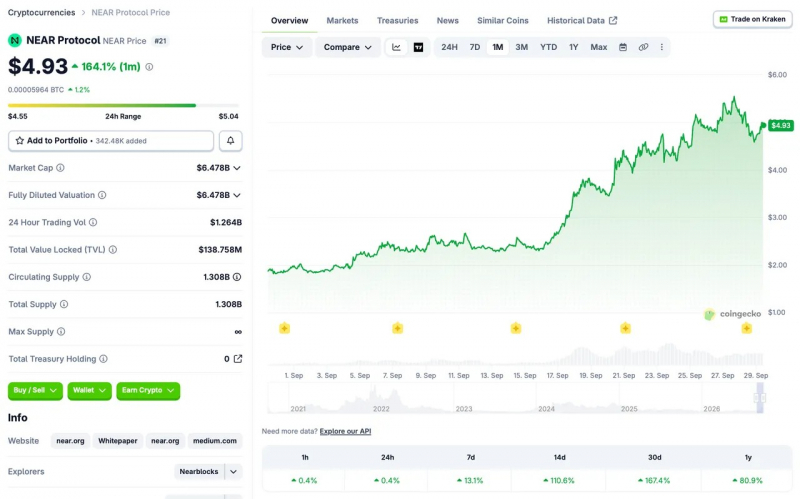Open Explore our API link

345,431
